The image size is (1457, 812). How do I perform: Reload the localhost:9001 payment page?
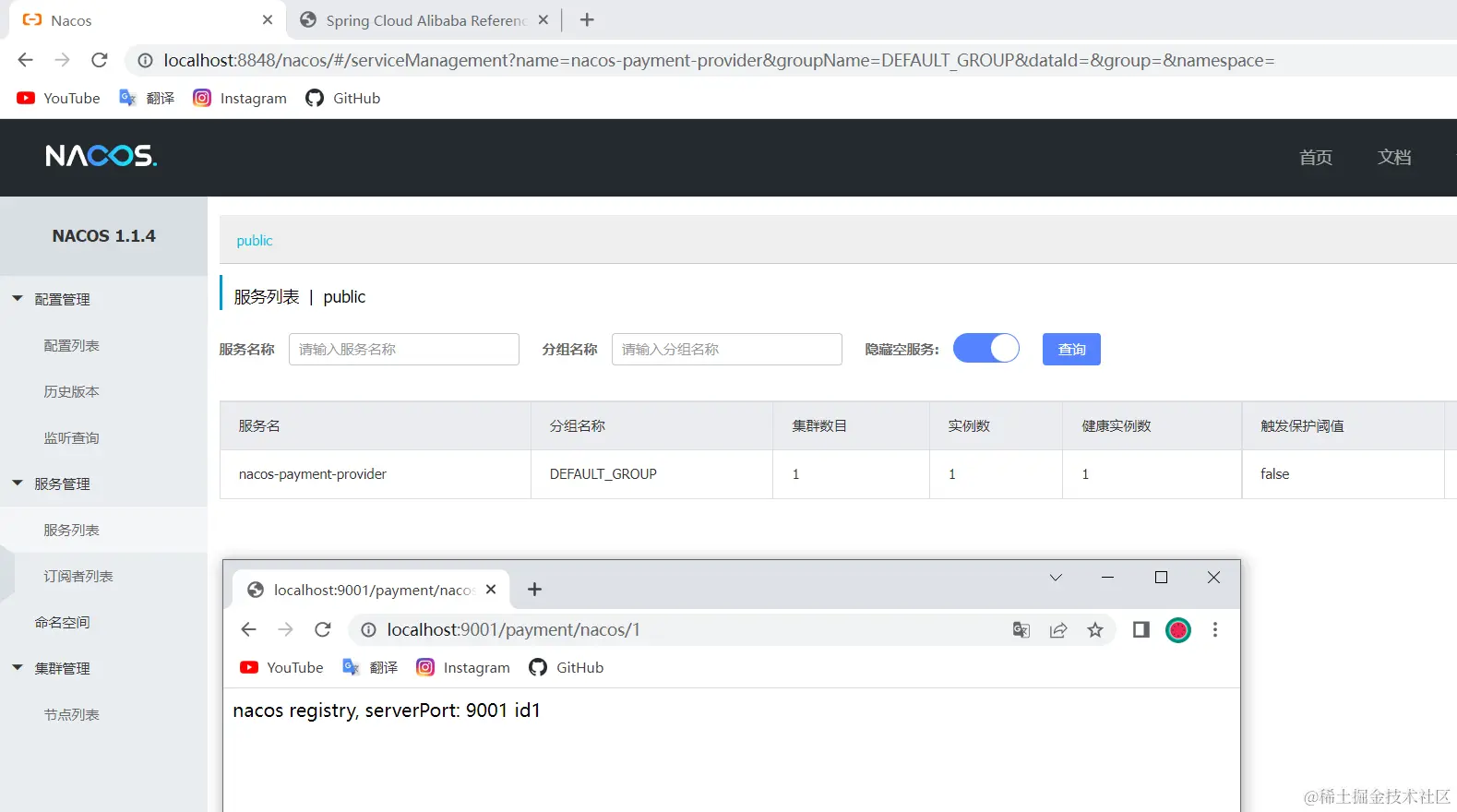point(322,629)
